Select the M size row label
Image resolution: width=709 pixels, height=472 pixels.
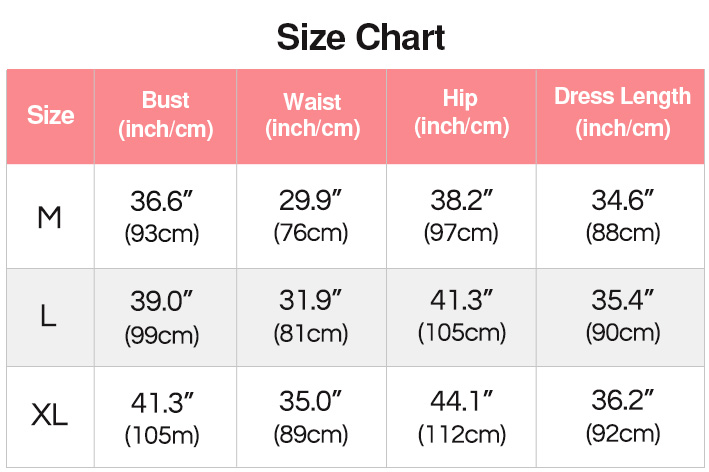49,217
